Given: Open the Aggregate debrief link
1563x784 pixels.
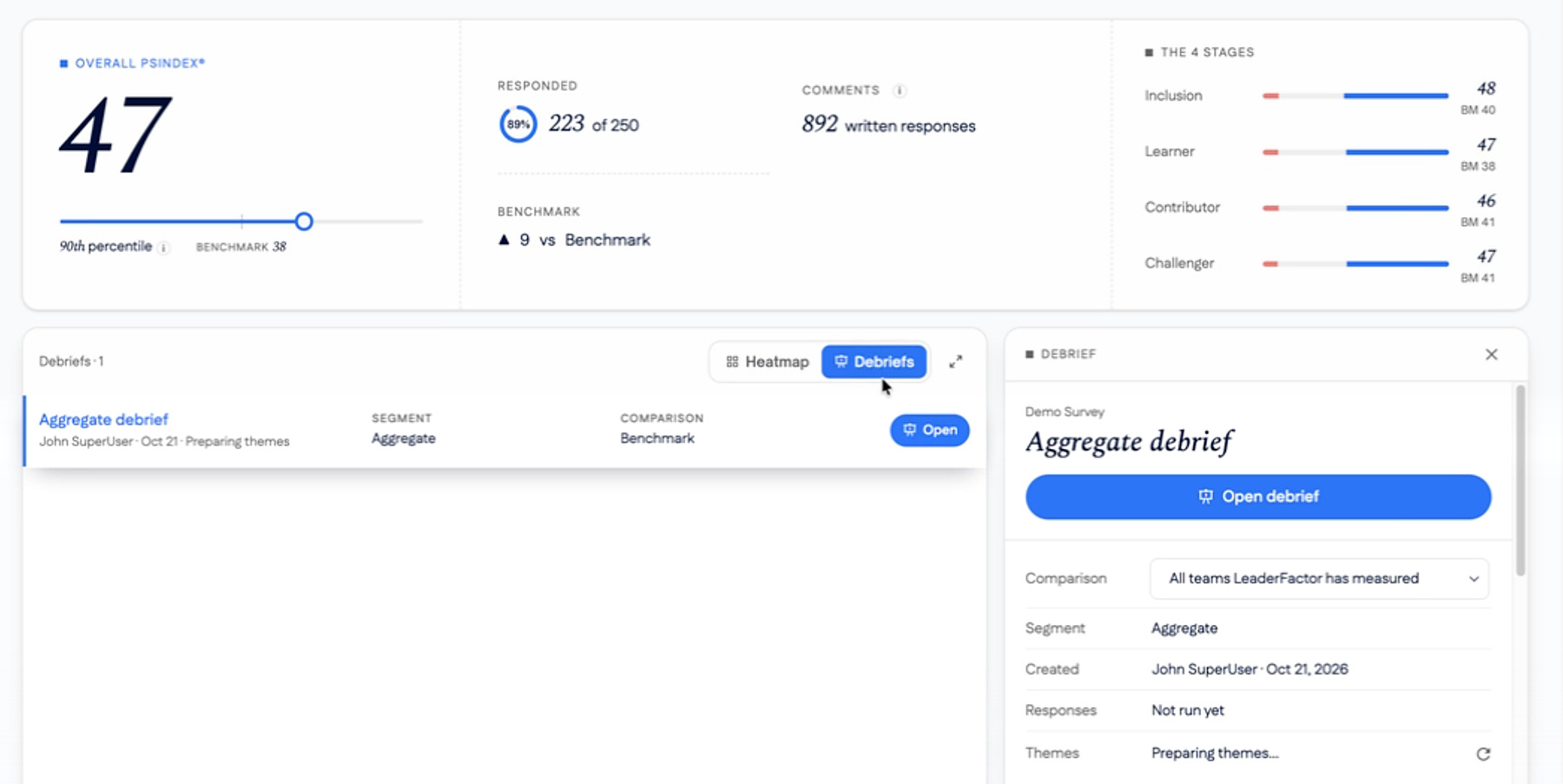Looking at the screenshot, I should point(103,419).
